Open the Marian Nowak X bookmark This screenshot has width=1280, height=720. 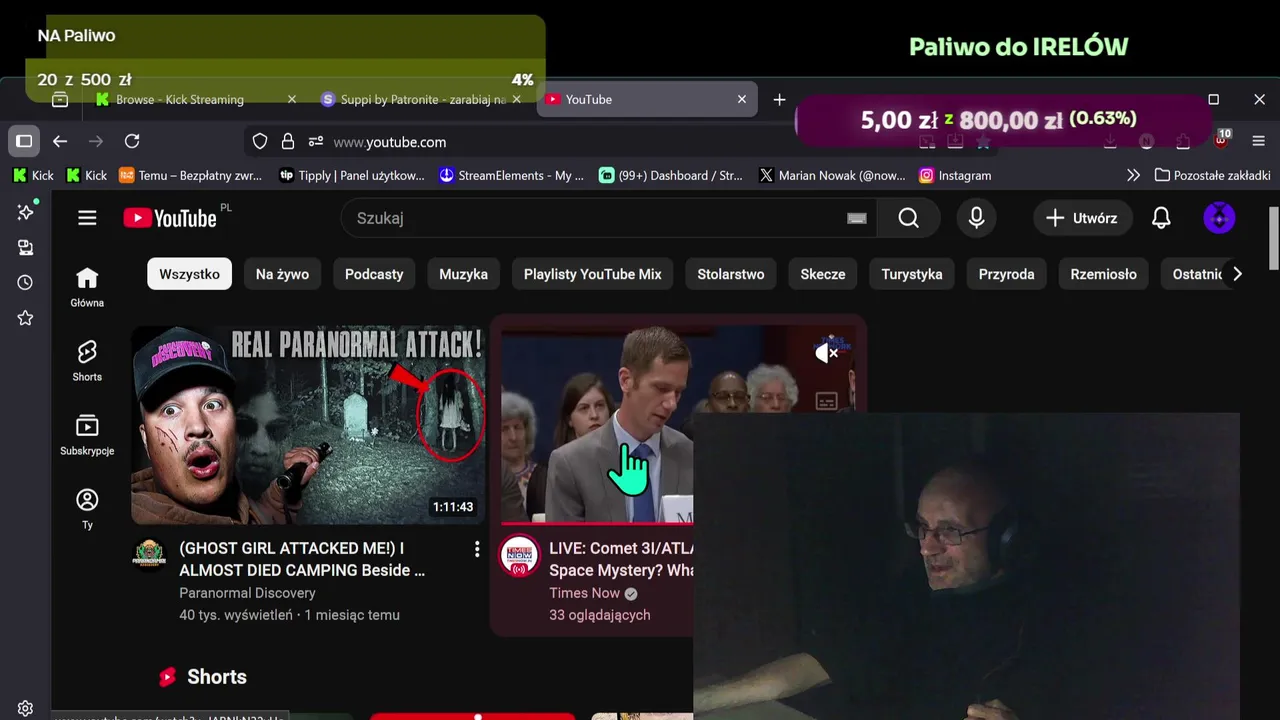pyautogui.click(x=832, y=175)
